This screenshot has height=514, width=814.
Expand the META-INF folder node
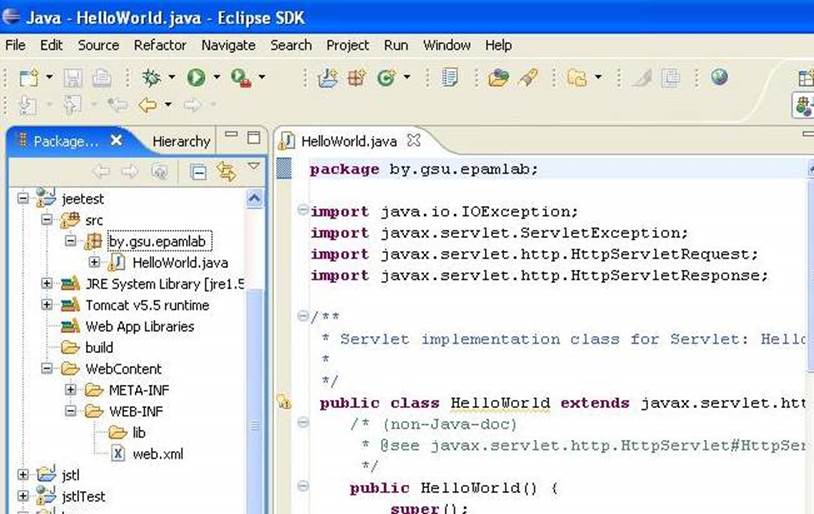(x=71, y=390)
